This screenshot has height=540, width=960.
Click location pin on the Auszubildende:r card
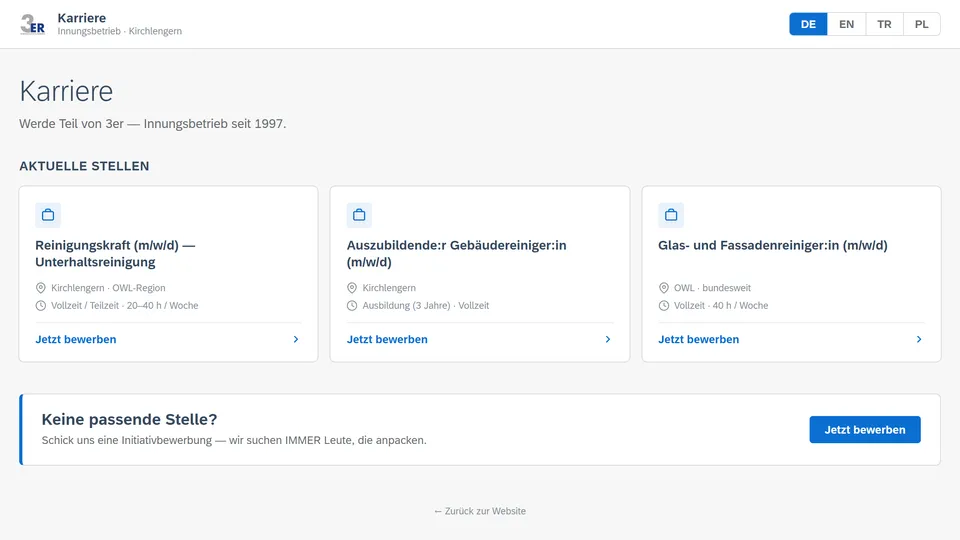point(352,288)
